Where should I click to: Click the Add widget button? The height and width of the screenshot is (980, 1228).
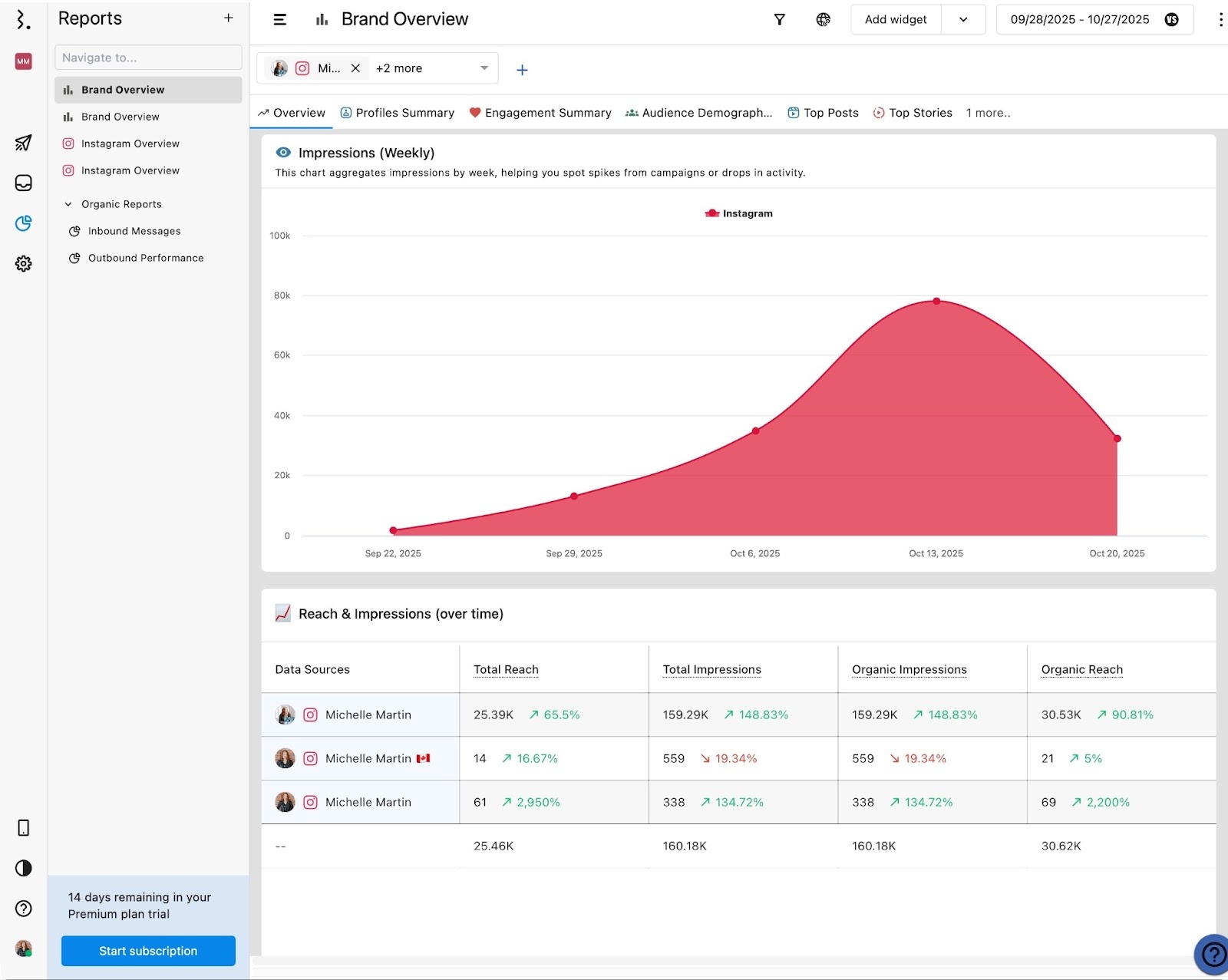(895, 19)
